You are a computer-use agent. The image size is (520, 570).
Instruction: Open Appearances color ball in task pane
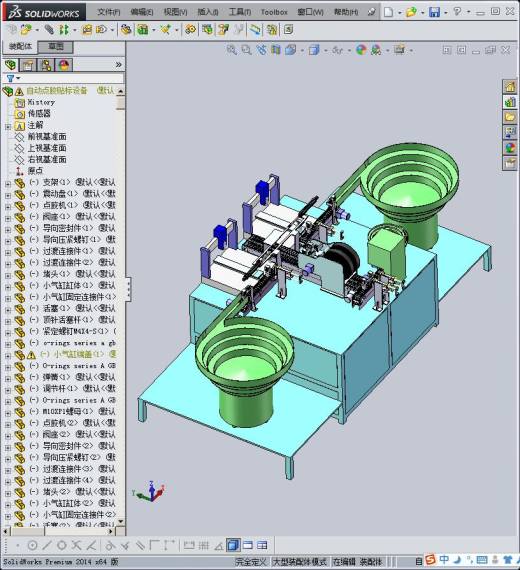[510, 148]
